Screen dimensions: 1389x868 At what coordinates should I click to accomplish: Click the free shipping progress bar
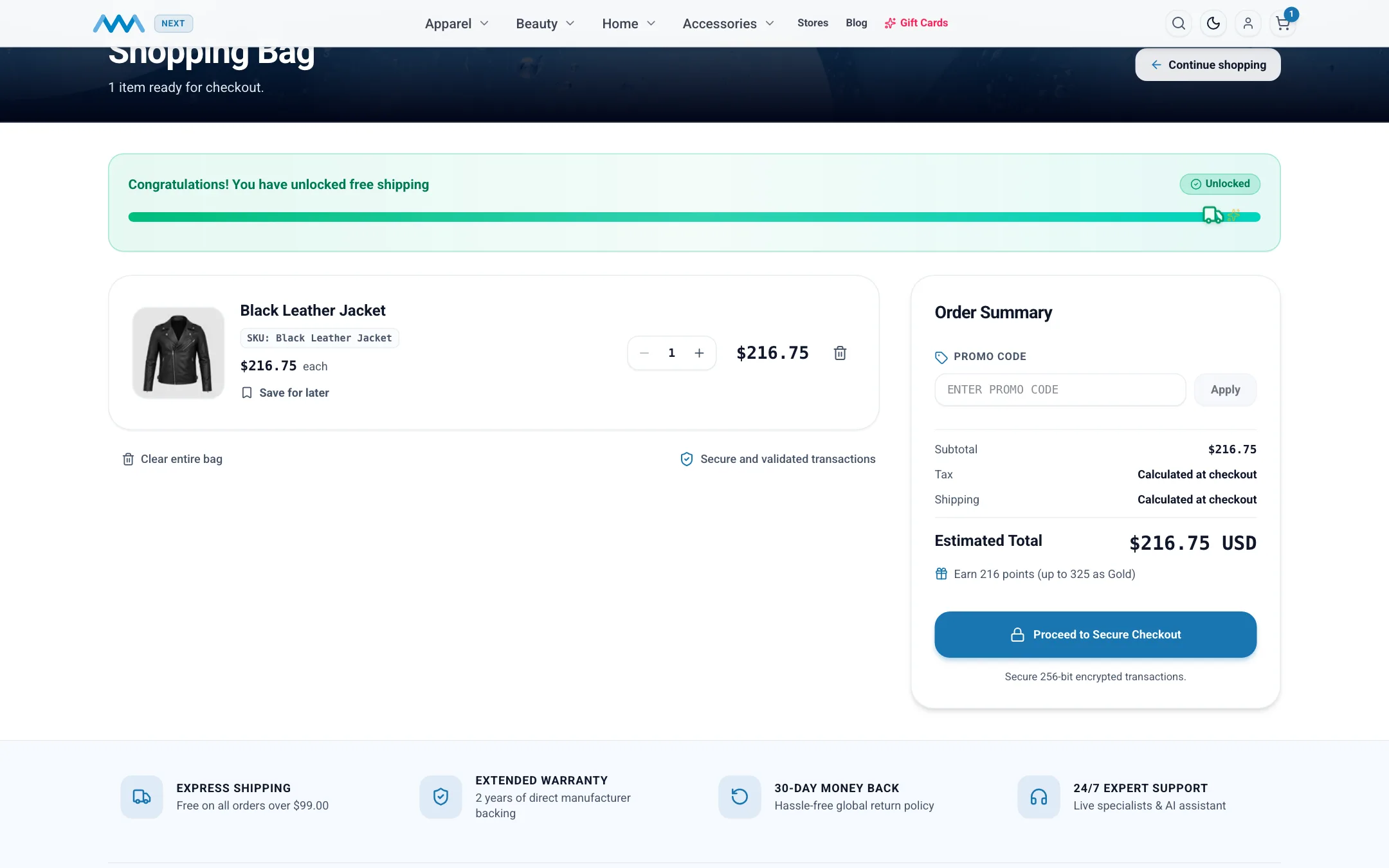[x=694, y=217]
